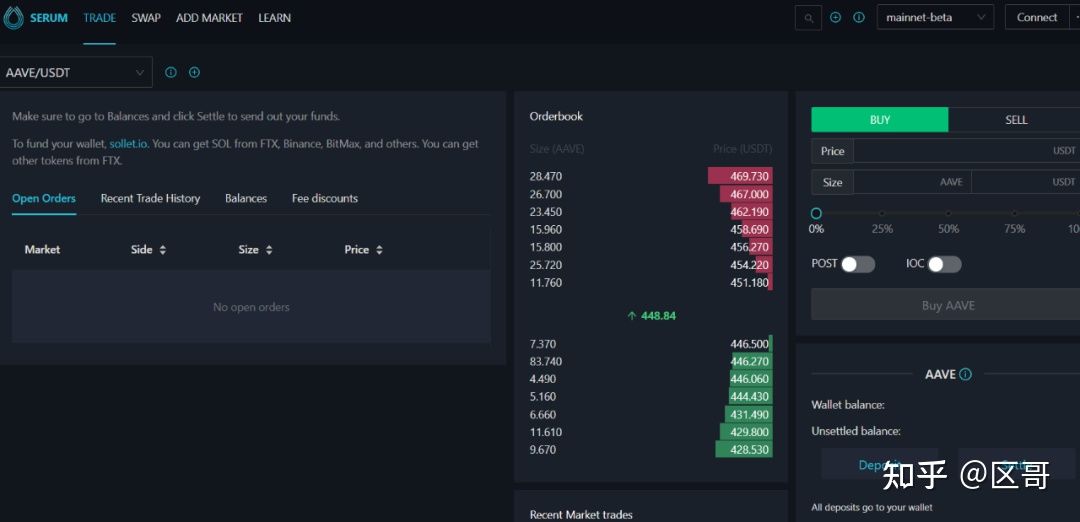The height and width of the screenshot is (522, 1080).
Task: Click bid size 7.370 in orderbook
Action: [x=543, y=344]
